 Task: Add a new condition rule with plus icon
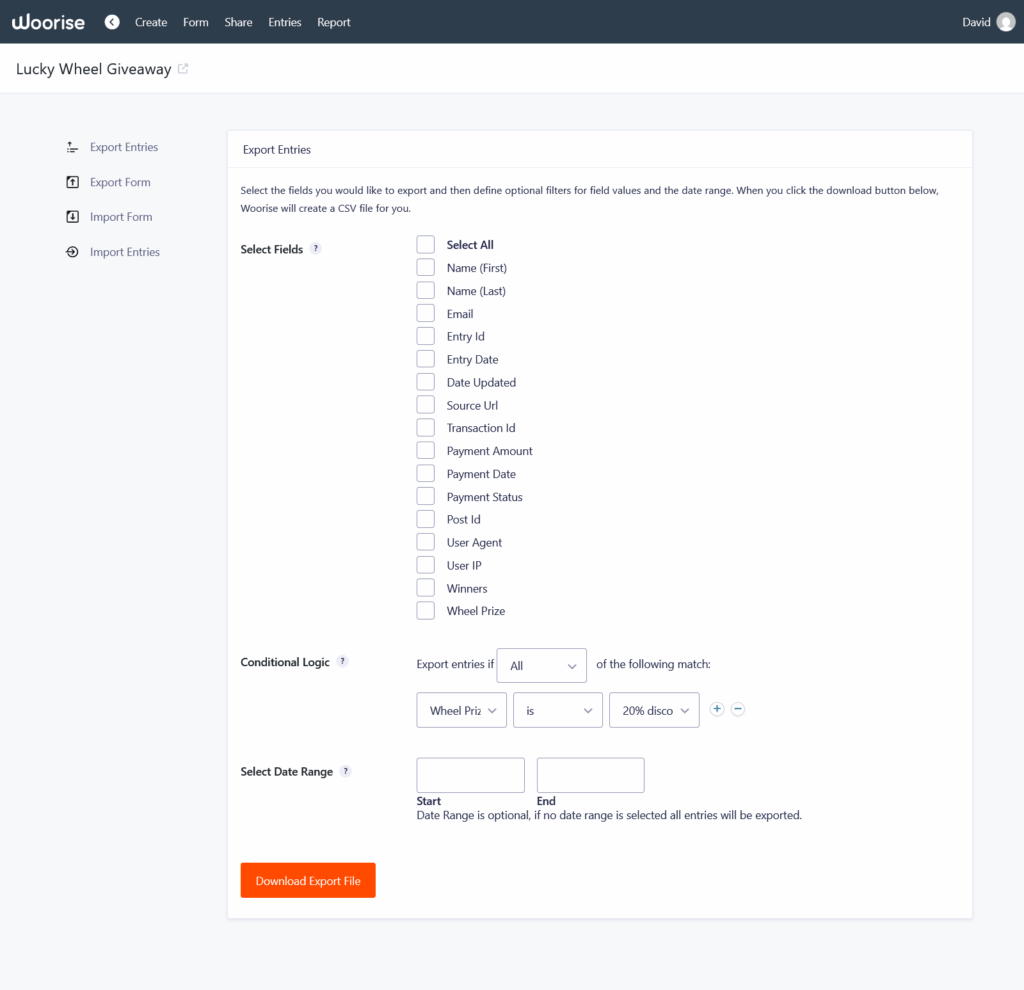click(x=717, y=709)
